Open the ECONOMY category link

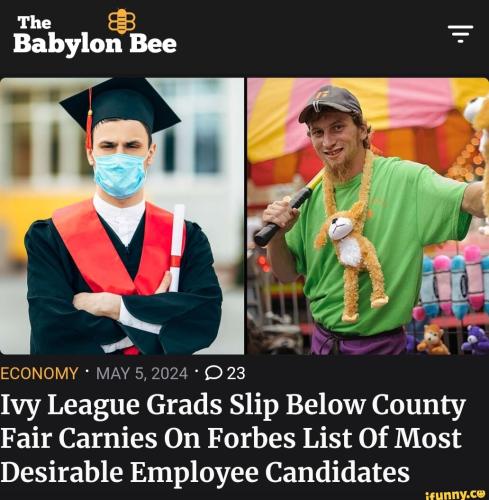pos(39,373)
